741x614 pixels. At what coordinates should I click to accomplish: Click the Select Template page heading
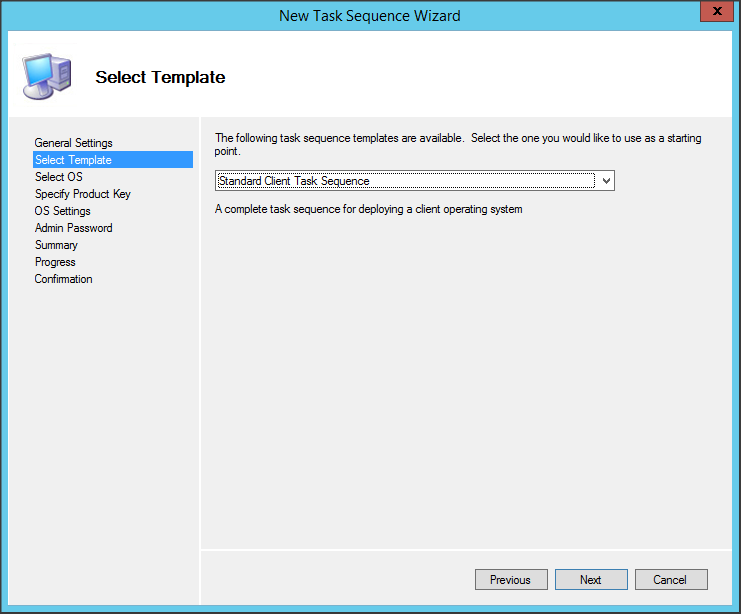[160, 77]
